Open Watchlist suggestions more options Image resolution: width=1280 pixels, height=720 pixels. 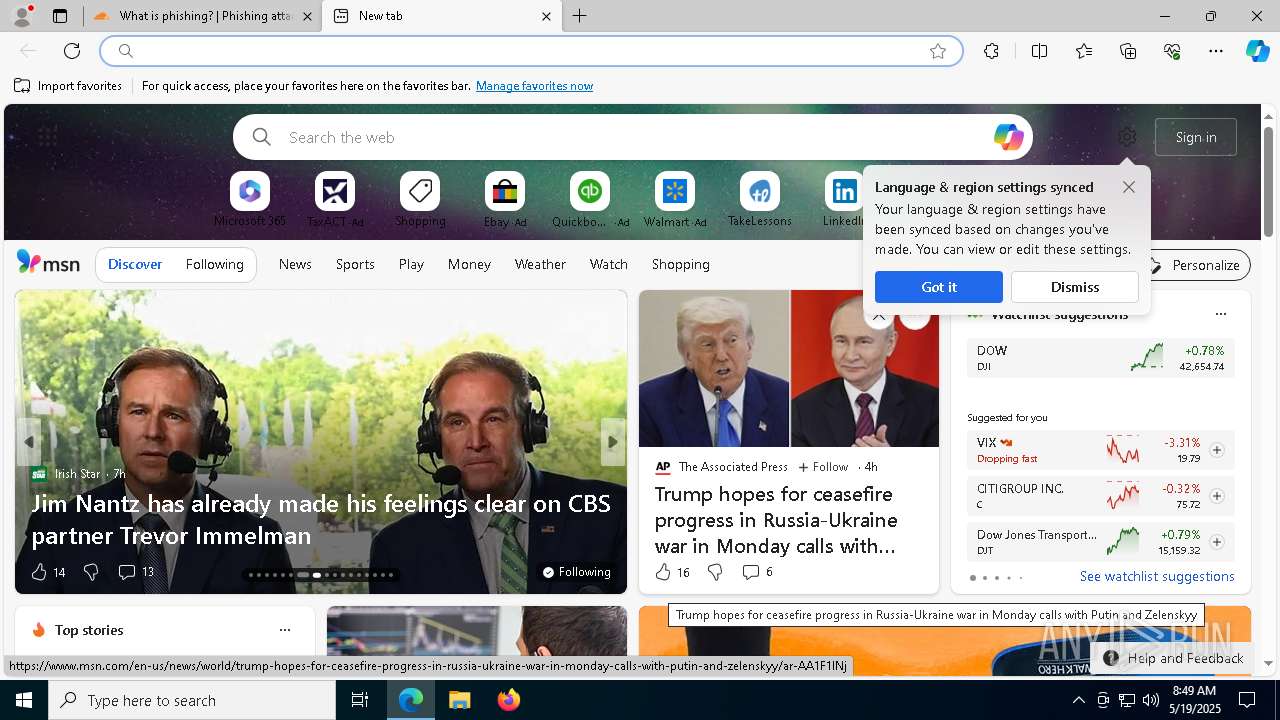pos(1220,314)
